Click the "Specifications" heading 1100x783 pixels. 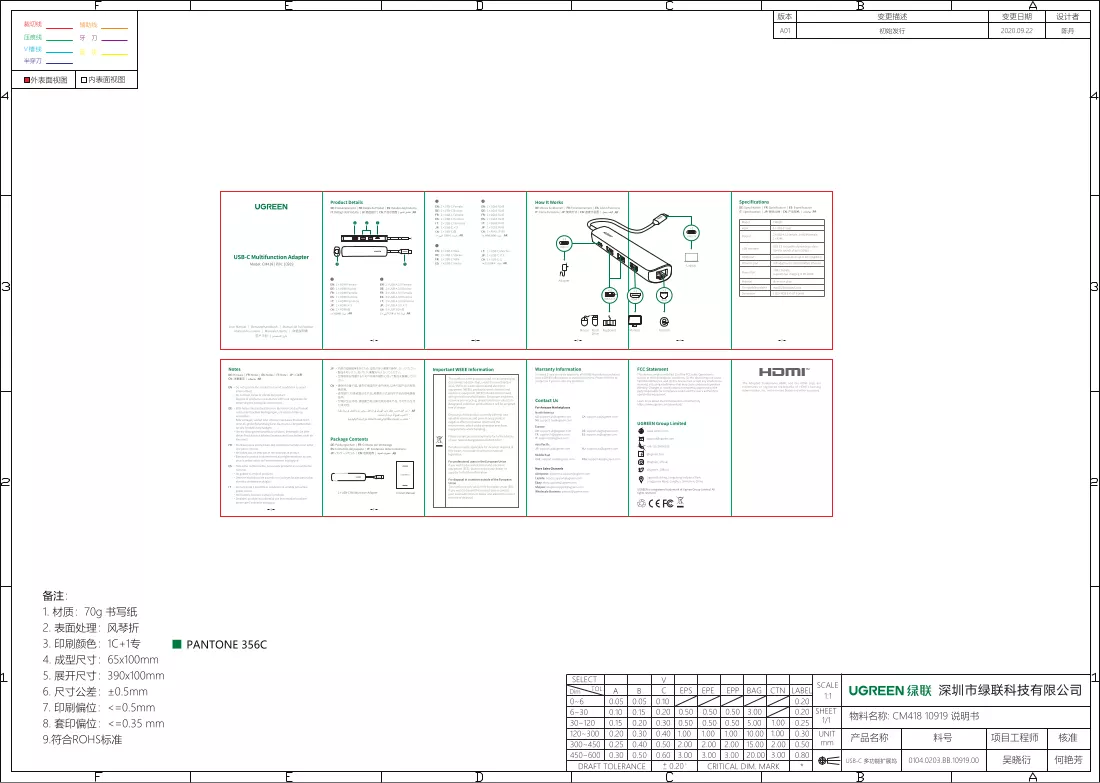[x=754, y=202]
